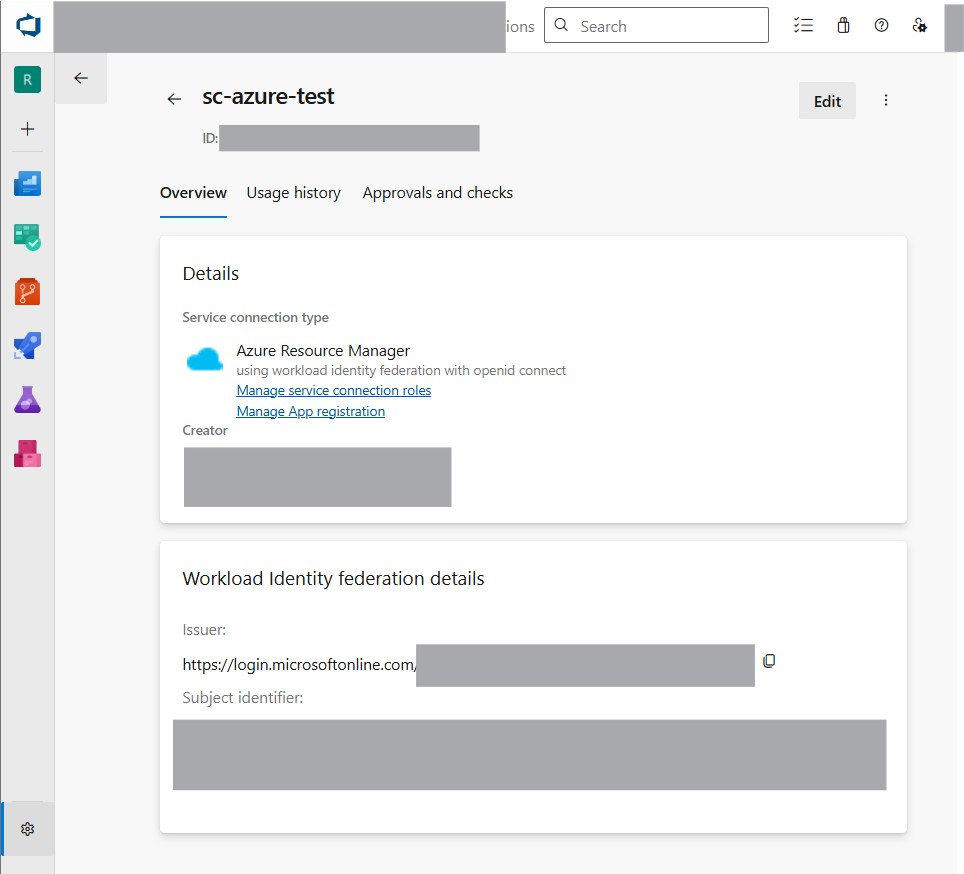Image resolution: width=964 pixels, height=874 pixels.
Task: Open Azure Boards in the sidebar
Action: (28, 237)
